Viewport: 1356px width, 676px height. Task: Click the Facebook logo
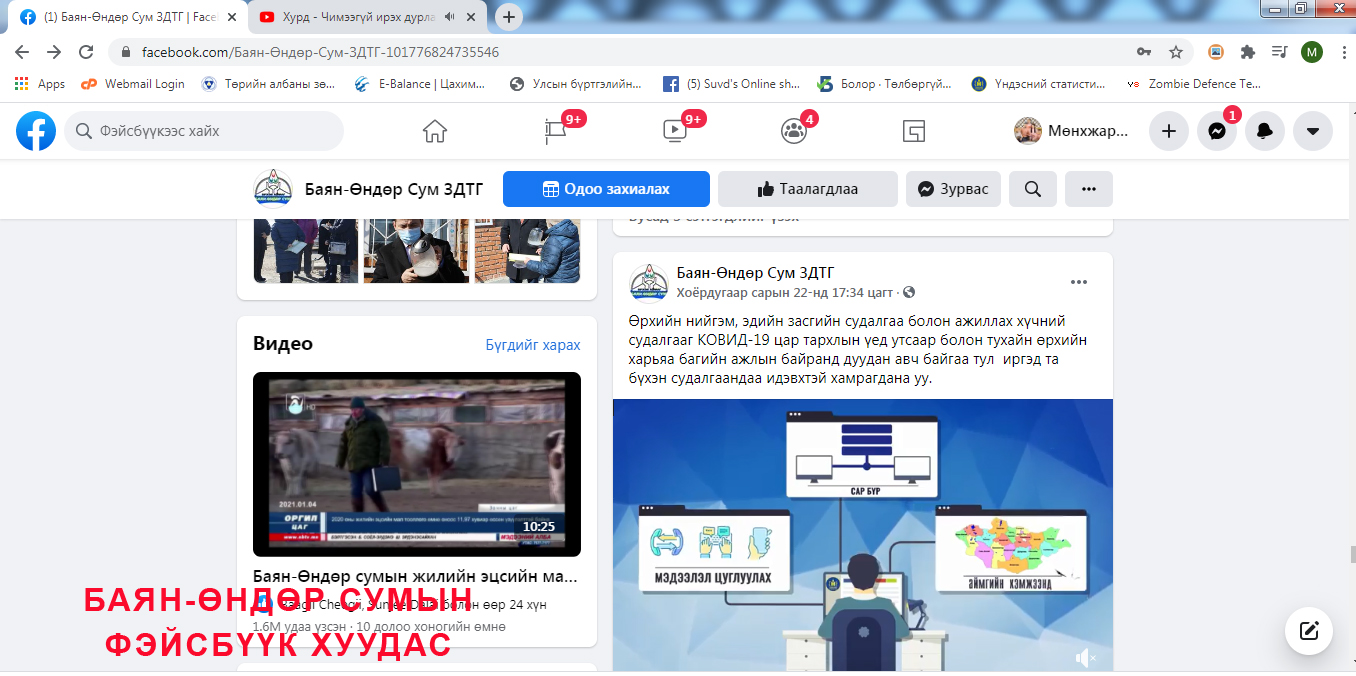point(36,131)
